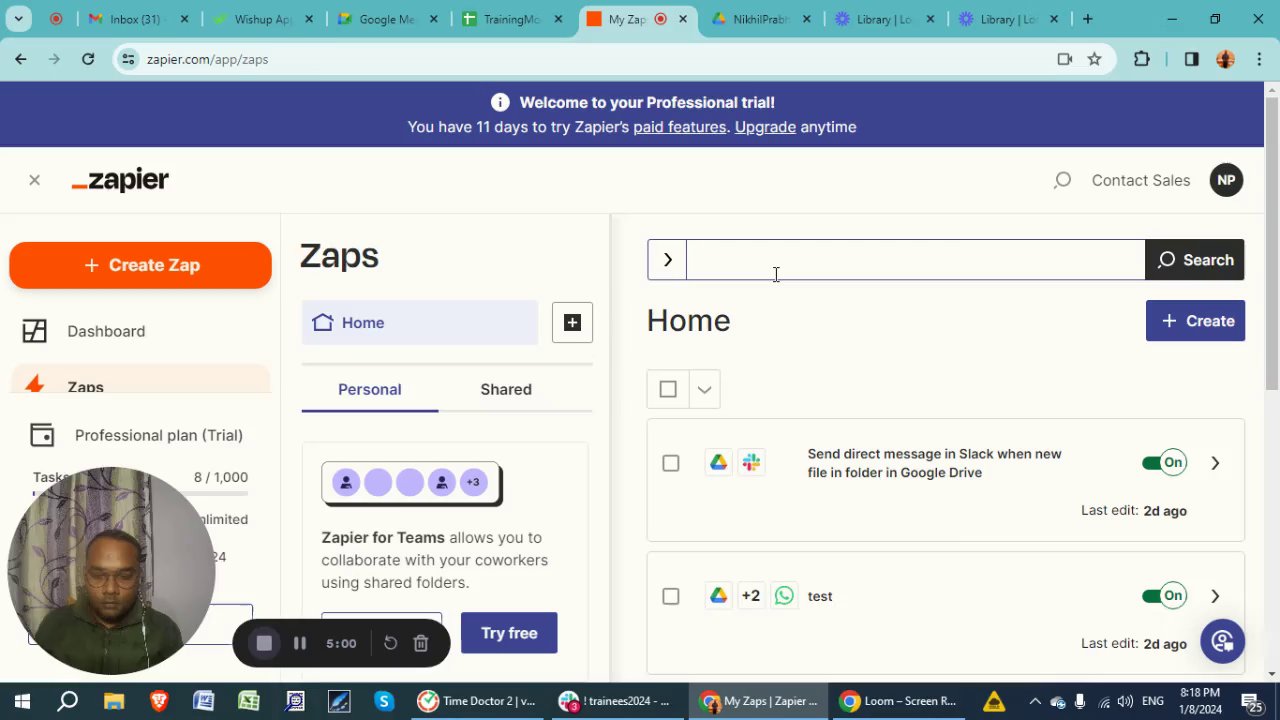Click the address bar URL zapier.com/app/zaps
This screenshot has width=1280, height=720.
[207, 59]
